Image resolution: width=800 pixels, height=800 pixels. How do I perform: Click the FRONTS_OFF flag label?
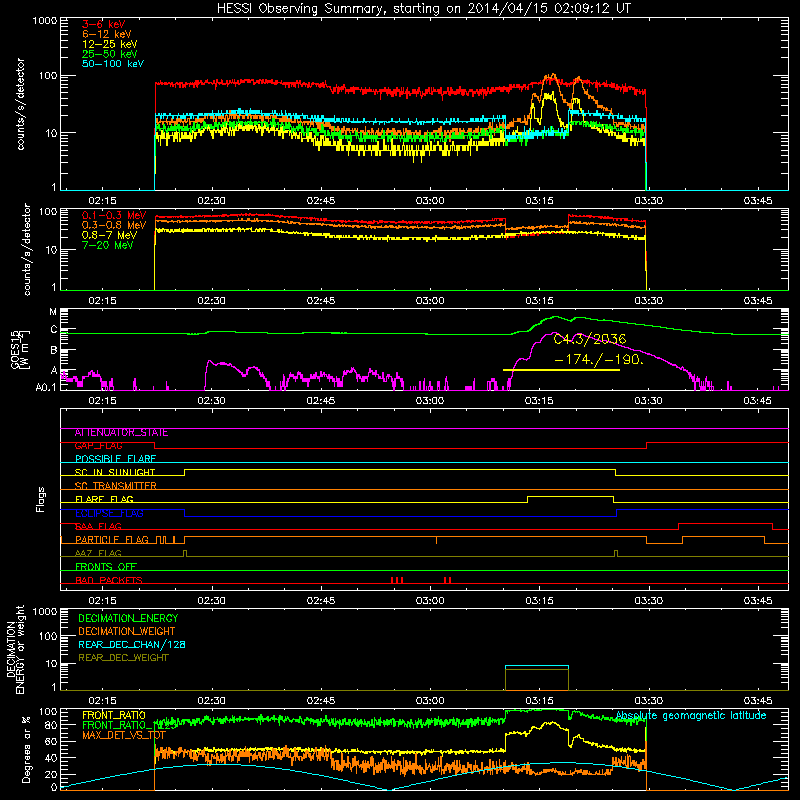(106, 566)
